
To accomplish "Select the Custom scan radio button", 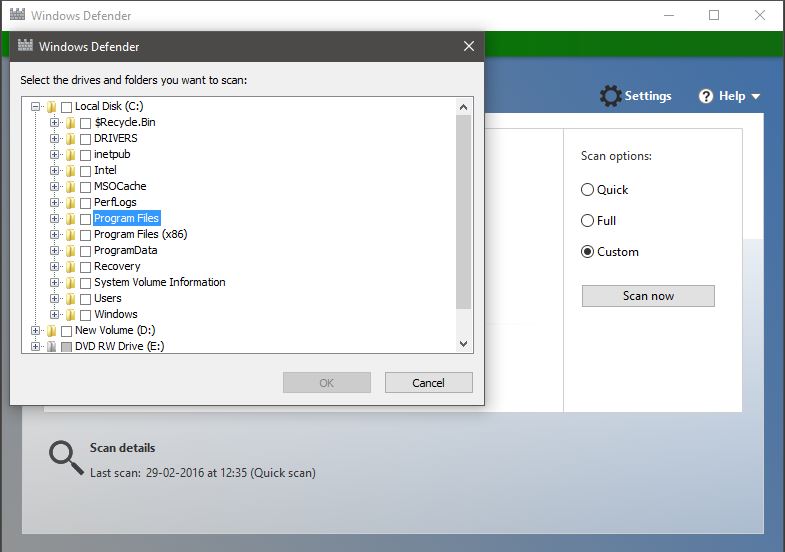I will click(587, 252).
